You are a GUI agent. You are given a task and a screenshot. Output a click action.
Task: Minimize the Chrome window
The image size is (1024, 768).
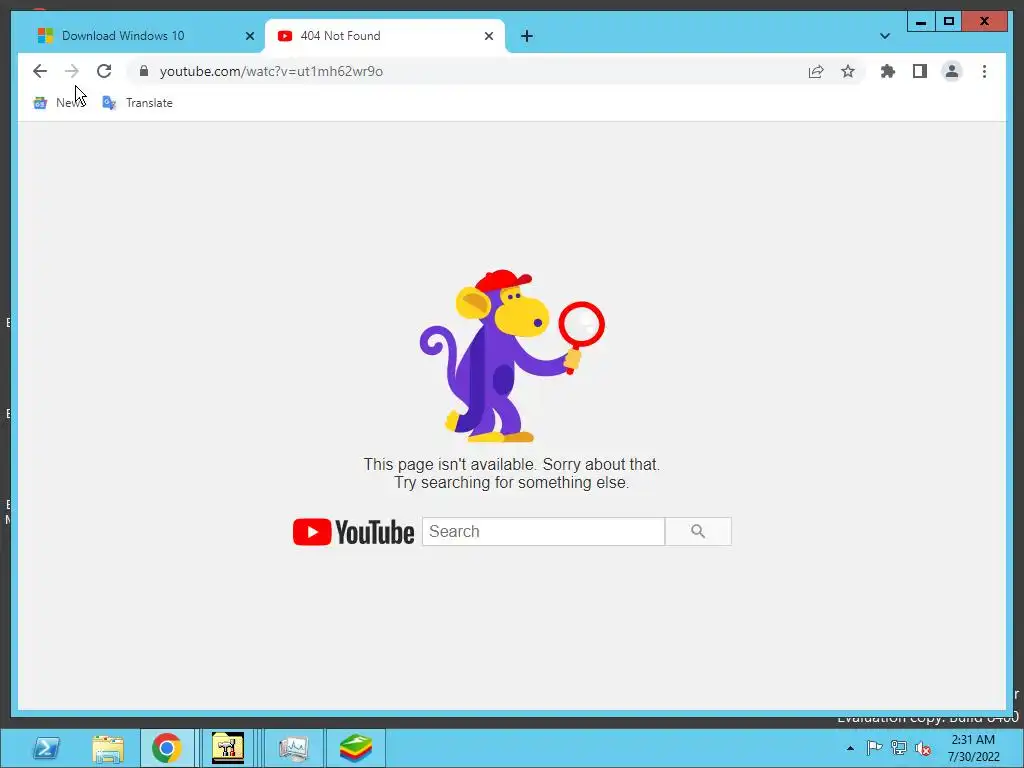point(921,22)
